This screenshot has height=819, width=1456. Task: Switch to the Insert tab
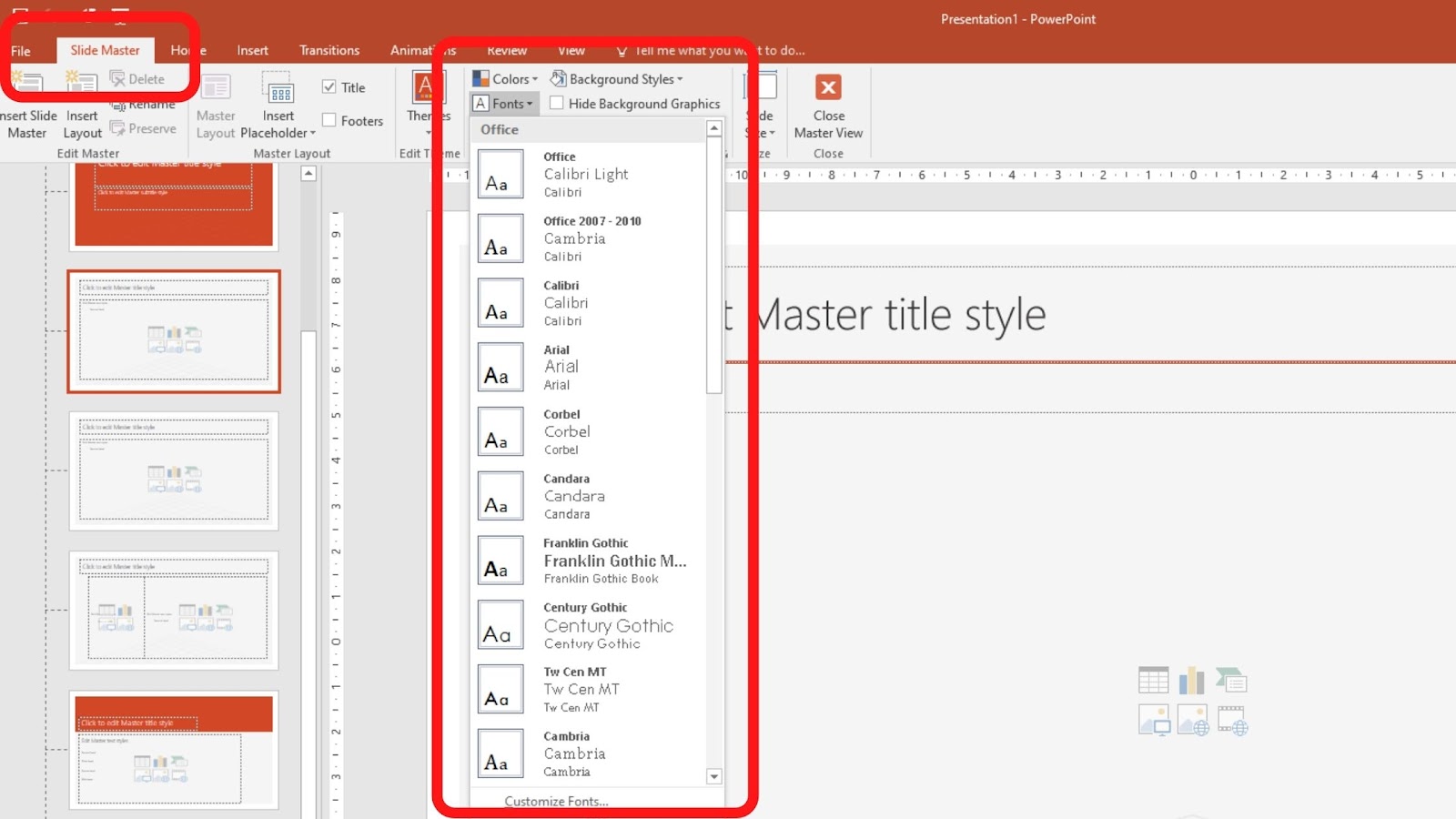(x=253, y=50)
